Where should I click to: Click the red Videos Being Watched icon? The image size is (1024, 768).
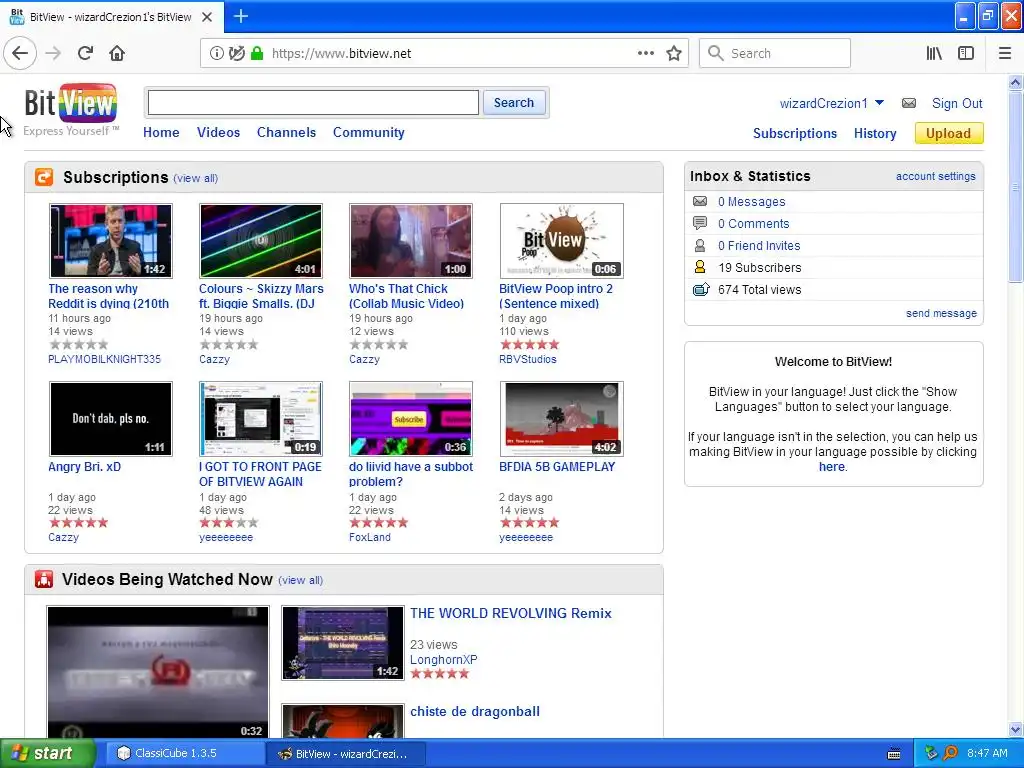click(44, 579)
